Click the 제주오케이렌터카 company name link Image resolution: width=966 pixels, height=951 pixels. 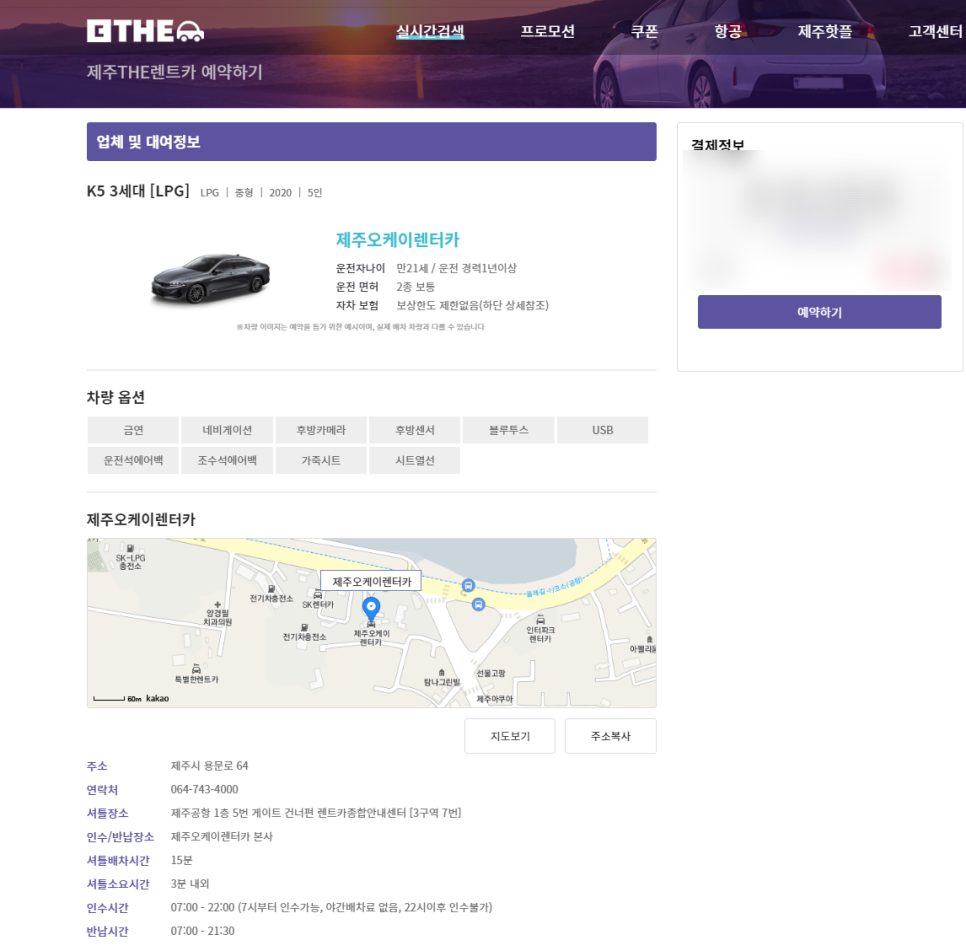[x=397, y=240]
